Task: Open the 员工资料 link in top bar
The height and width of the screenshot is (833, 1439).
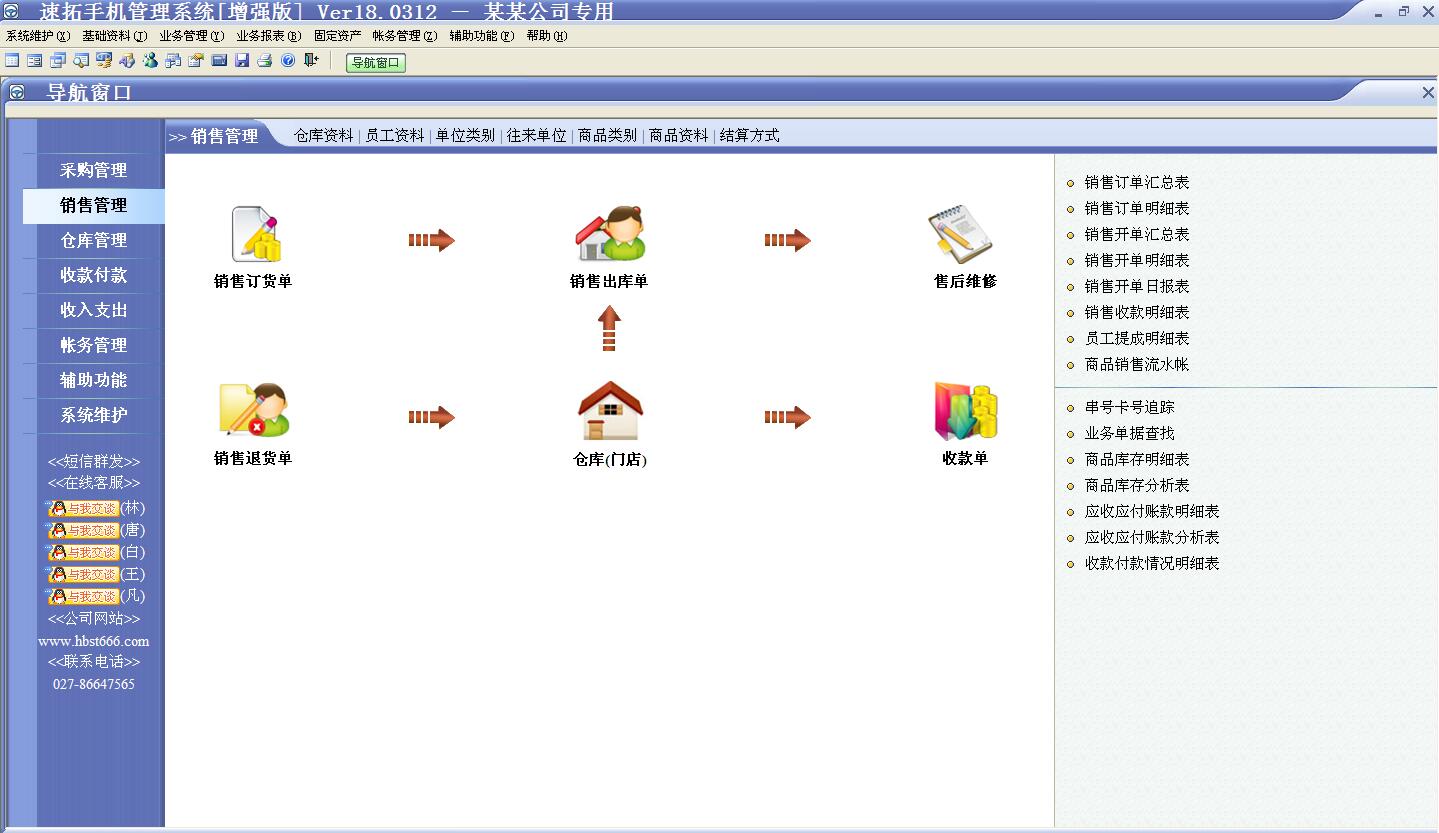Action: (x=395, y=135)
